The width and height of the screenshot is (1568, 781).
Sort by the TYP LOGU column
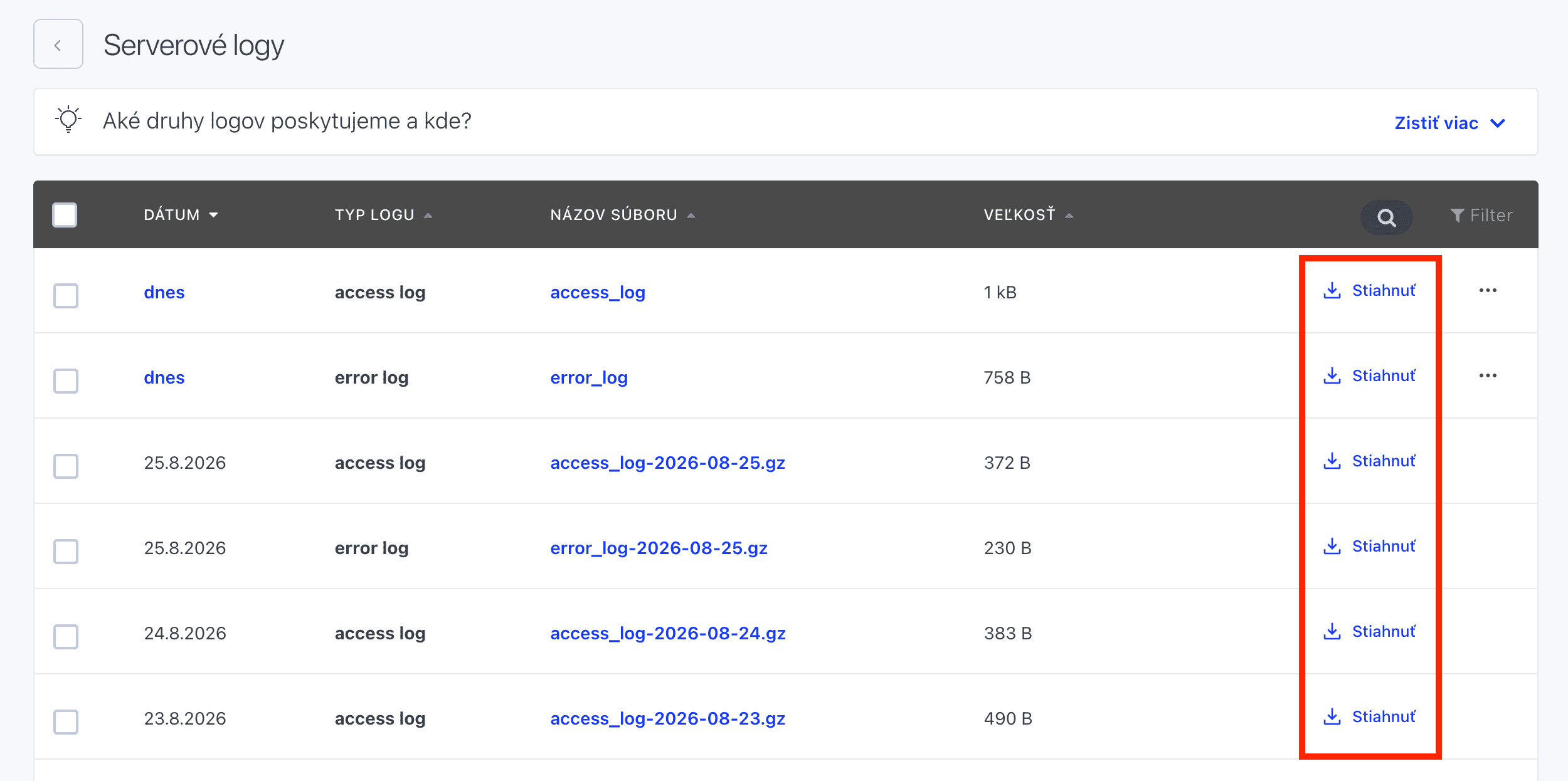[383, 215]
